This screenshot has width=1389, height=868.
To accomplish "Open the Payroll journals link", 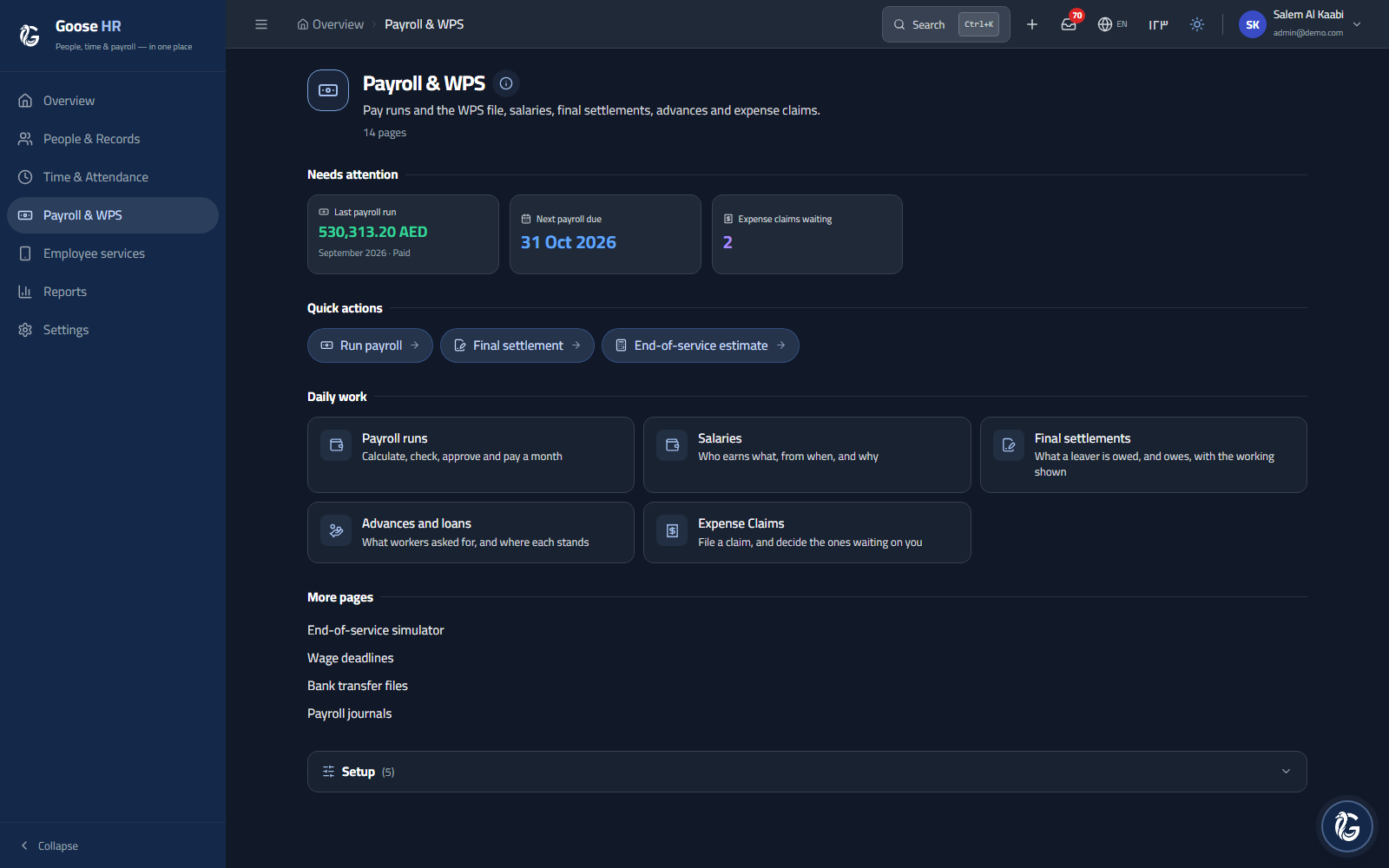I will click(350, 713).
